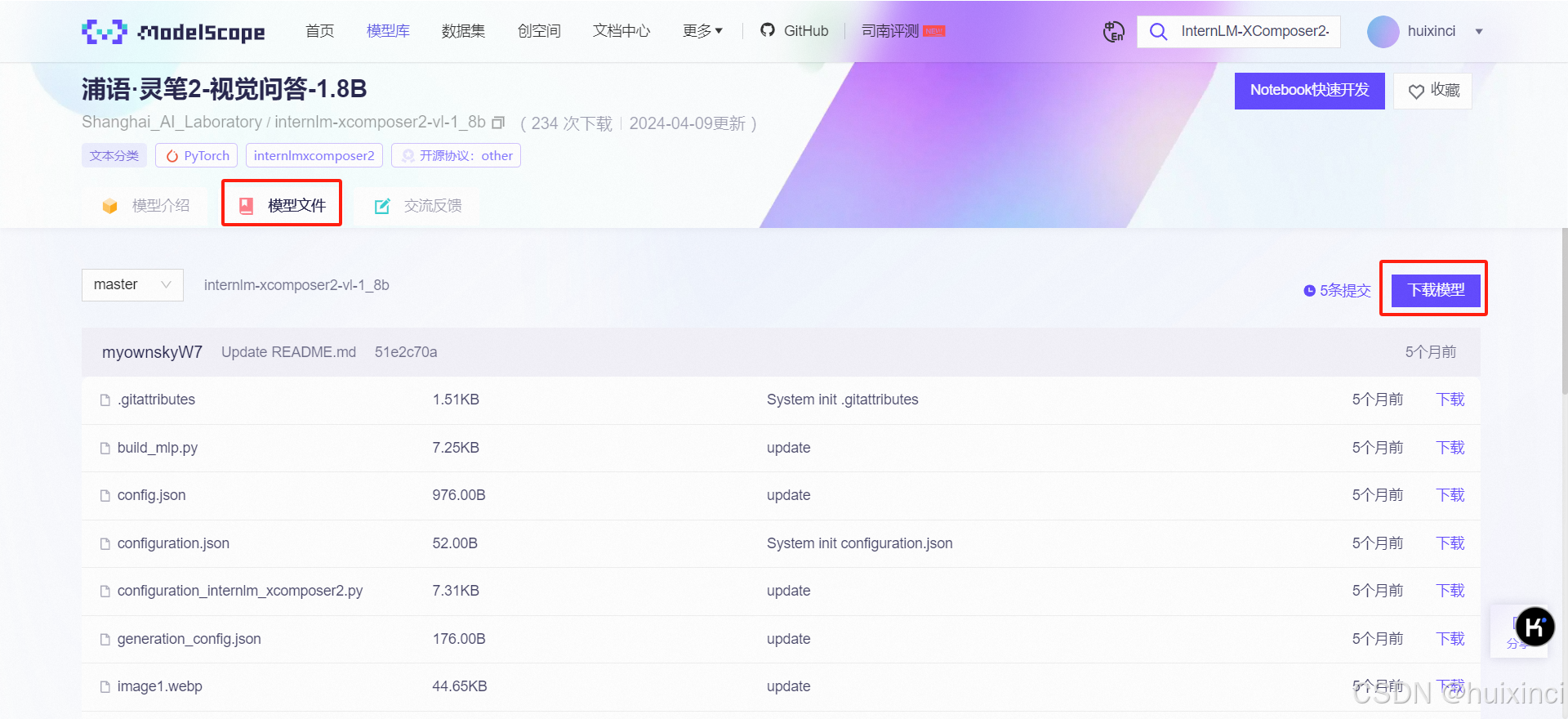Click the internlm-xcomposer2-vl-1_8b path breadcrumb
The height and width of the screenshot is (719, 1568).
(x=296, y=285)
